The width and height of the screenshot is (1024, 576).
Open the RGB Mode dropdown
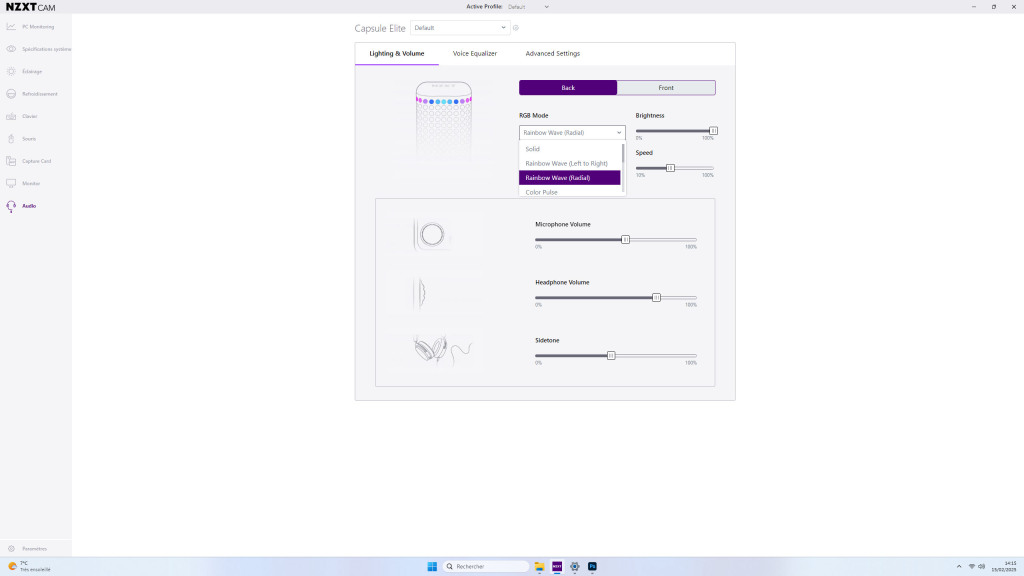click(572, 133)
